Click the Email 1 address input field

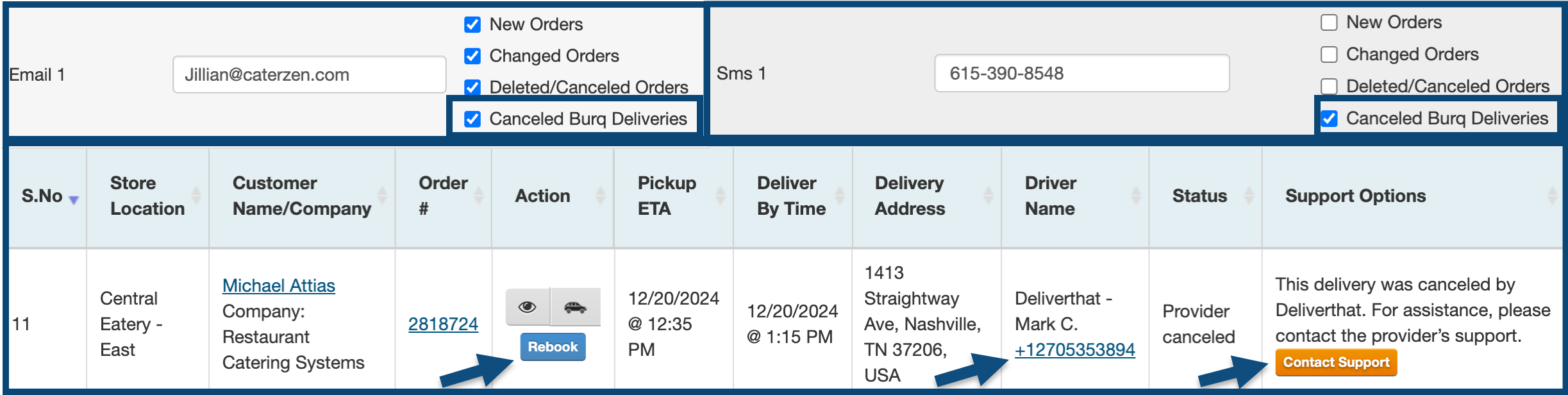[x=309, y=74]
